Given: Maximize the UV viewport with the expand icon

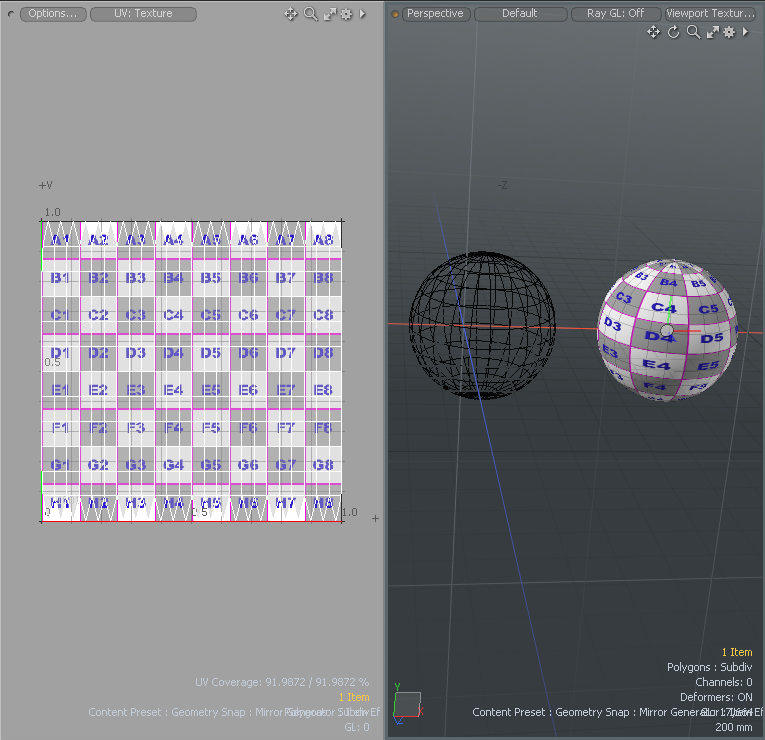Looking at the screenshot, I should point(329,14).
